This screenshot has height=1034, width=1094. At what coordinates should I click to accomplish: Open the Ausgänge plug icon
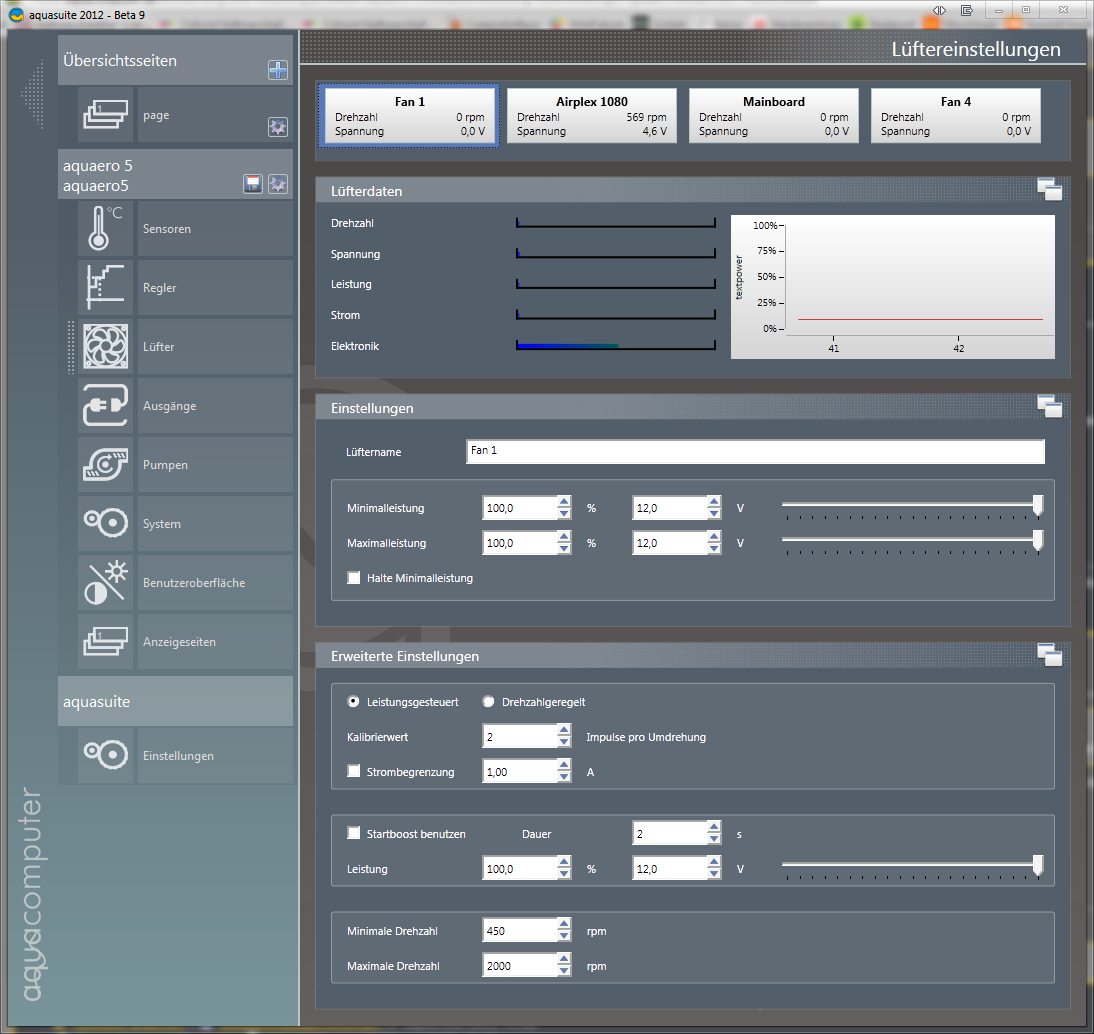[x=105, y=406]
